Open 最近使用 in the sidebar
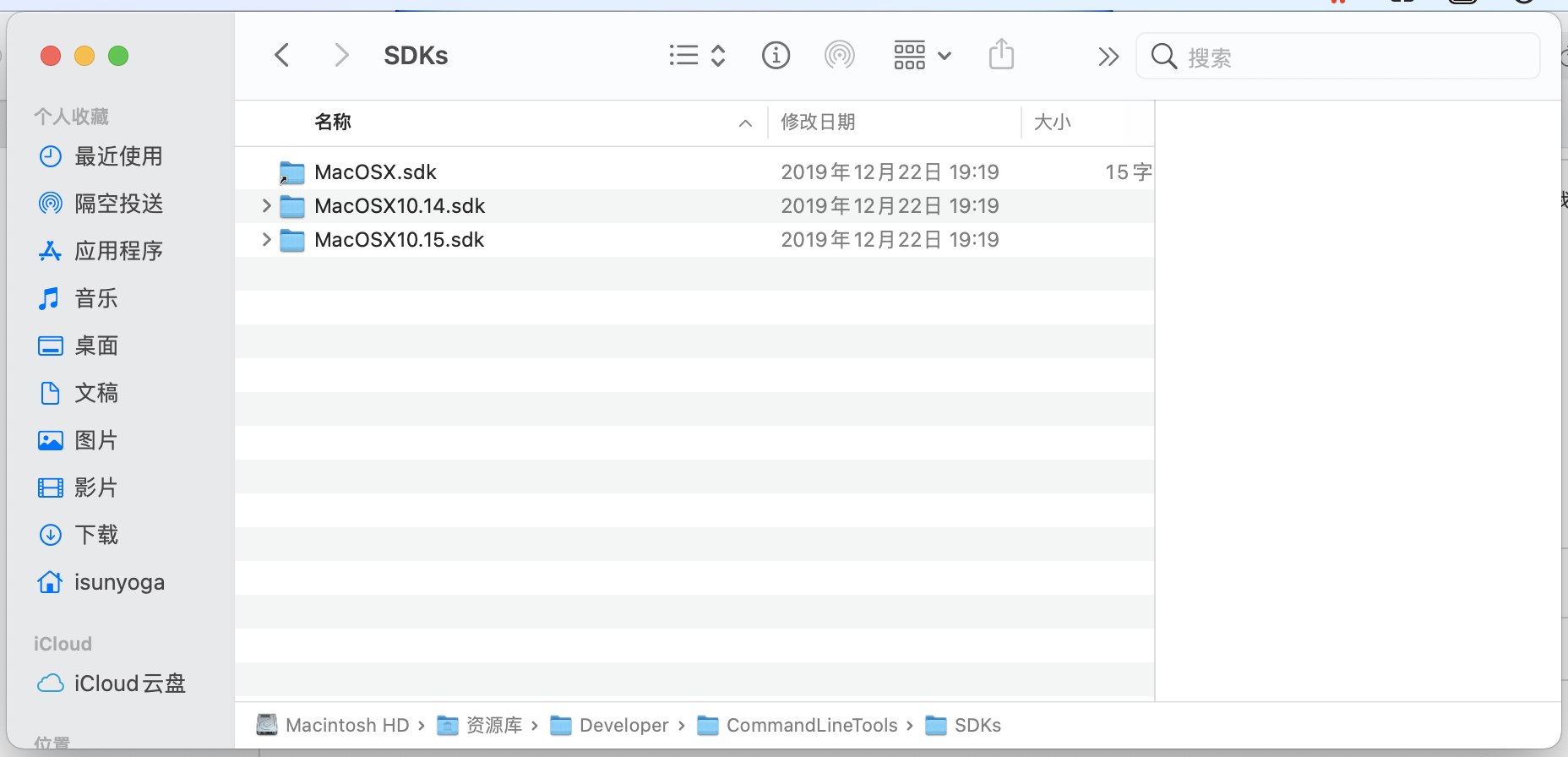The image size is (1568, 757). pos(118,156)
